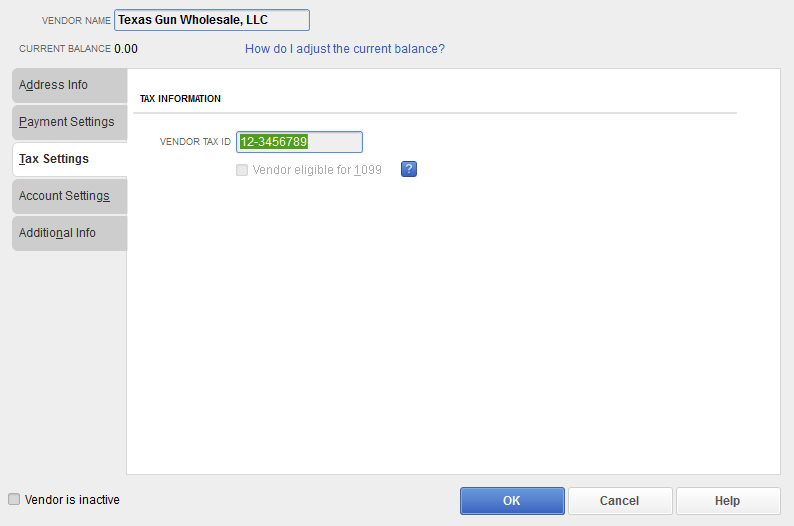
Task: Click the TAX INFORMATION heading
Action: pyautogui.click(x=180, y=99)
